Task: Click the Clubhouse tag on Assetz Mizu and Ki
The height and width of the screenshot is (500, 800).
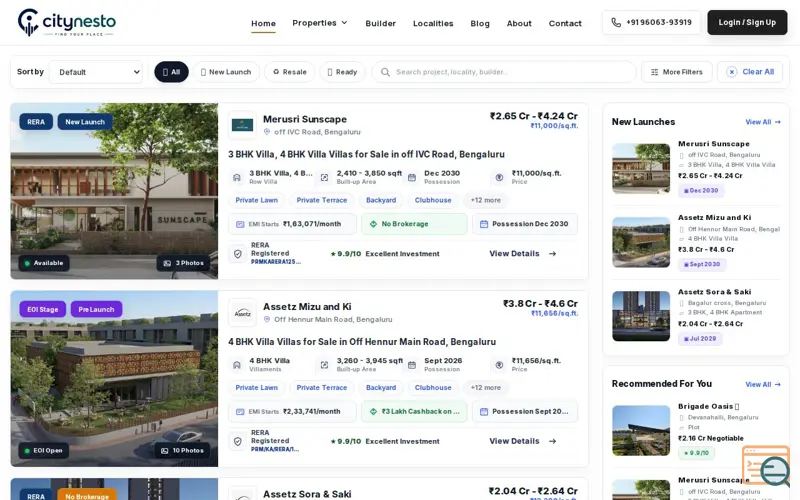Action: pos(433,388)
